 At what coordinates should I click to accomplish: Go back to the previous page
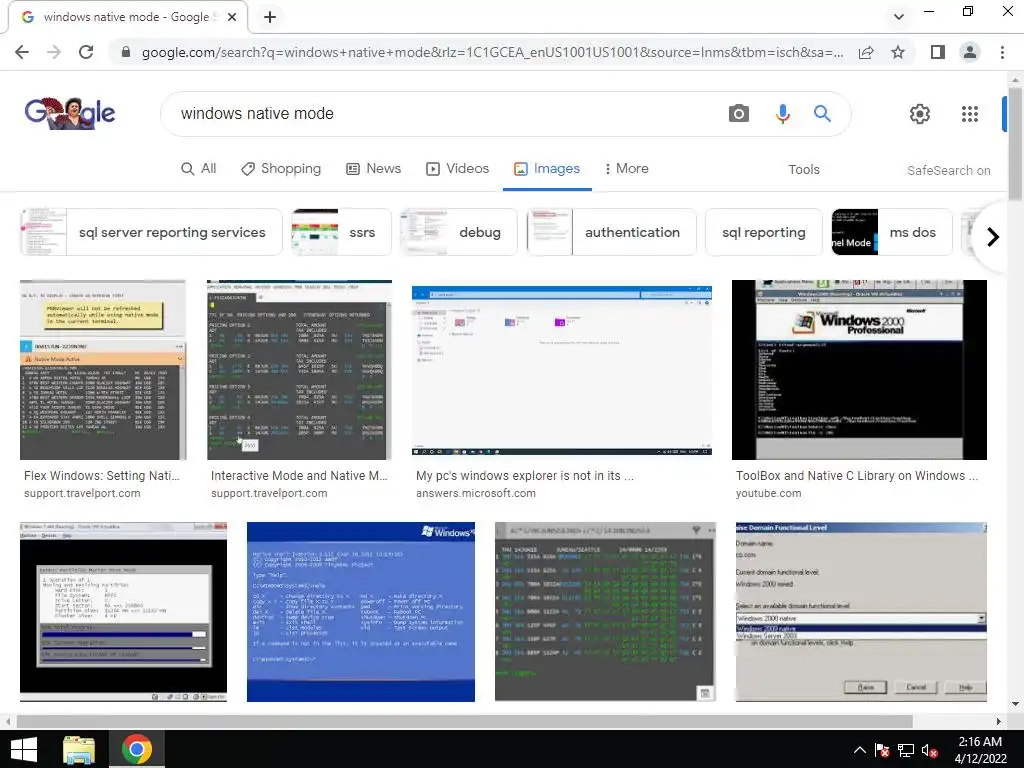22,52
